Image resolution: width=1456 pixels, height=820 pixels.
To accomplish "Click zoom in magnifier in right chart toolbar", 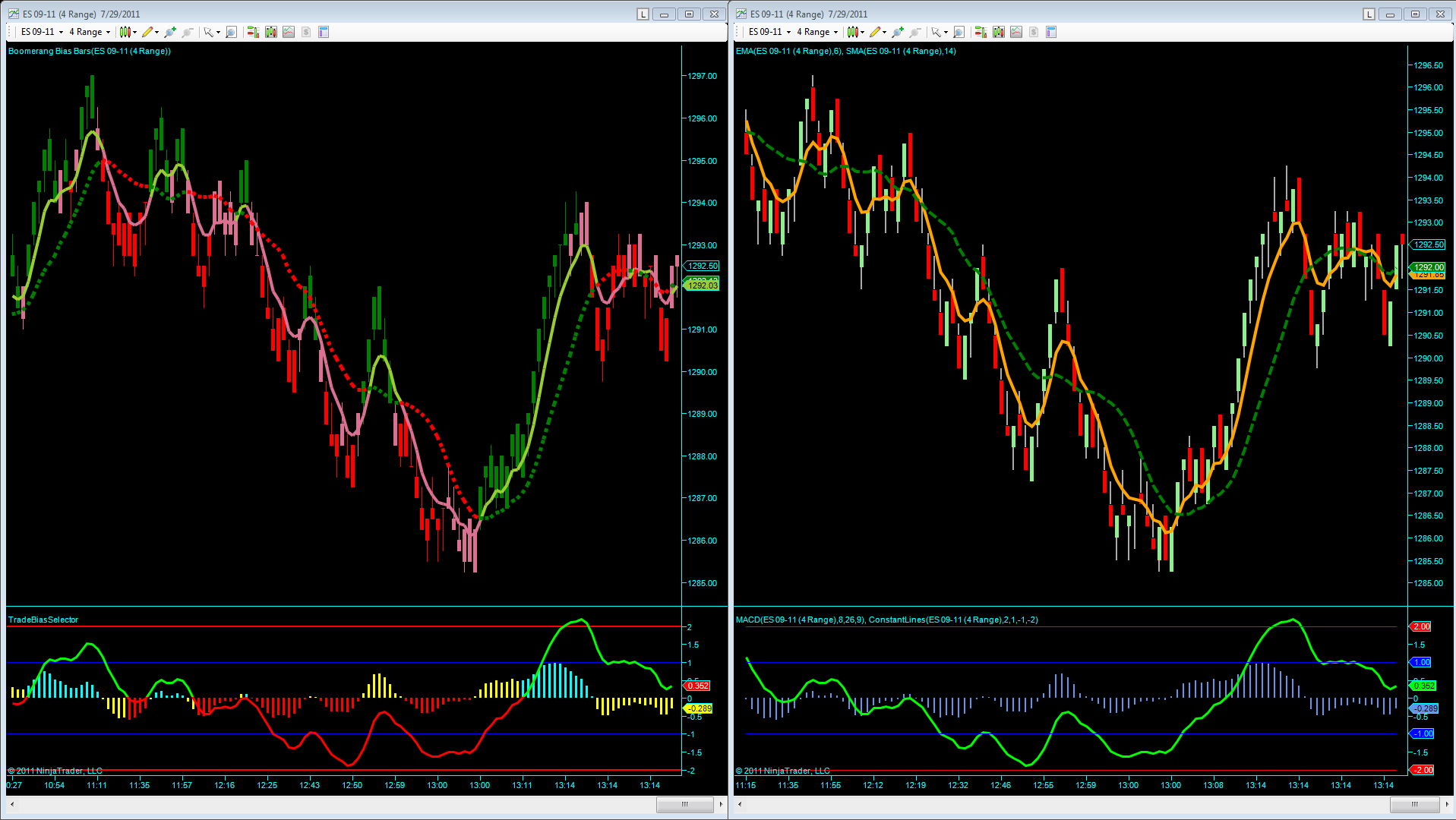I will pos(898,32).
